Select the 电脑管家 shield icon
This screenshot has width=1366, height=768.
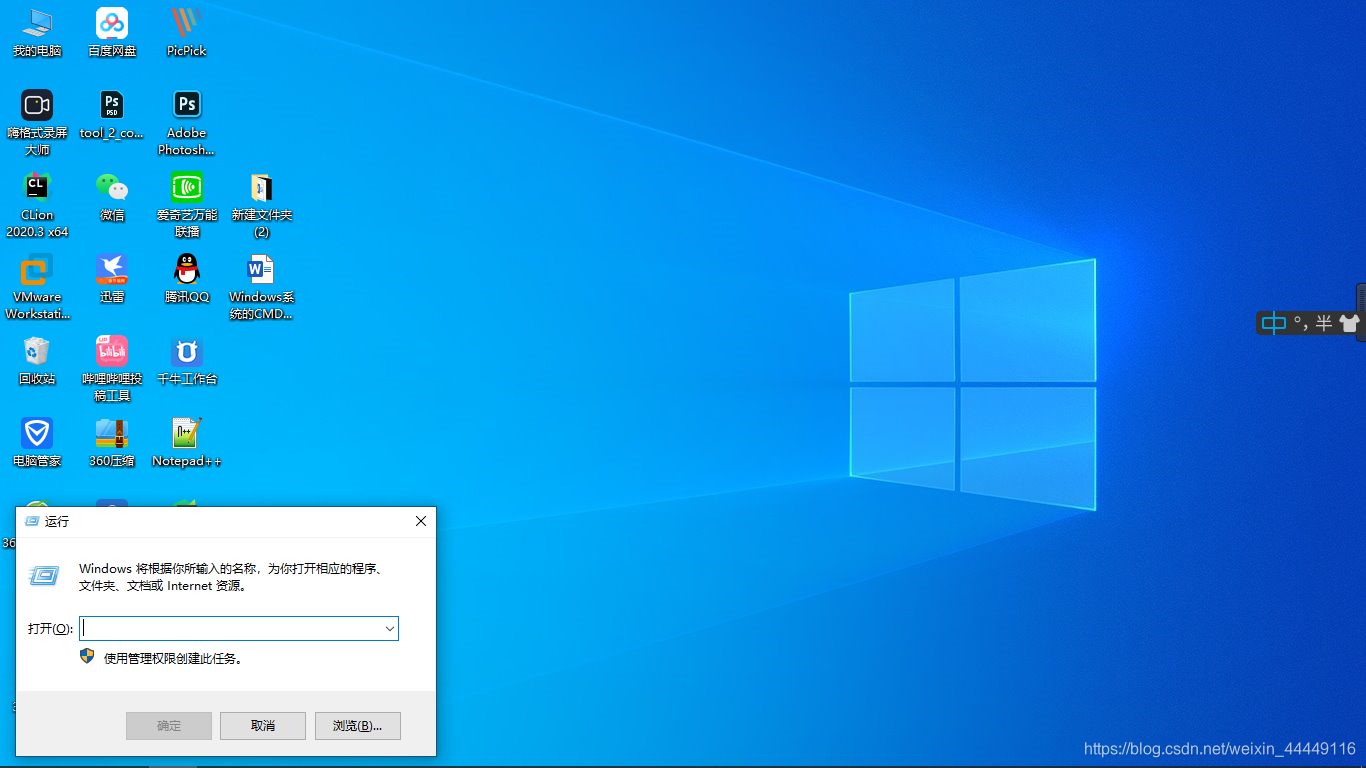coord(37,442)
